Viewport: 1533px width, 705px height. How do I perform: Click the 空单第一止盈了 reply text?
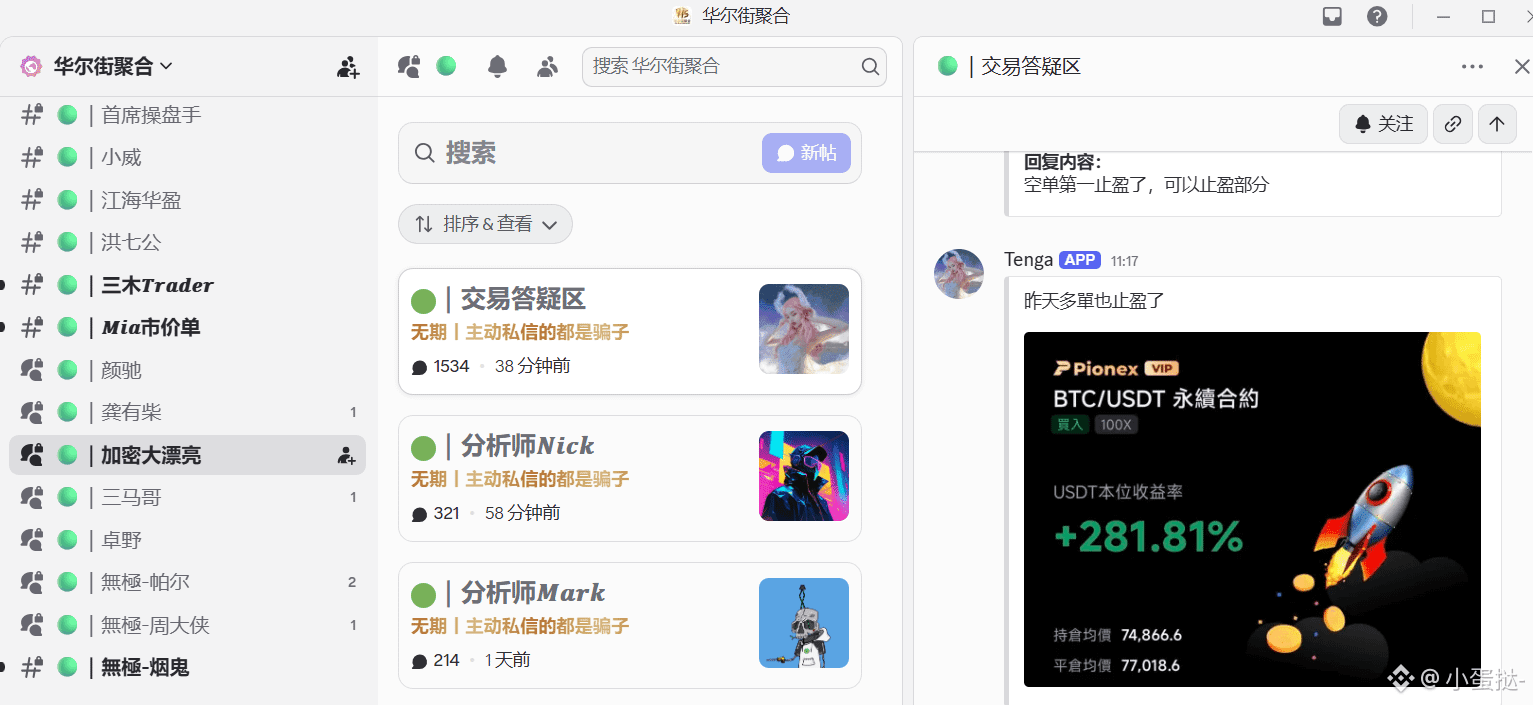1147,184
